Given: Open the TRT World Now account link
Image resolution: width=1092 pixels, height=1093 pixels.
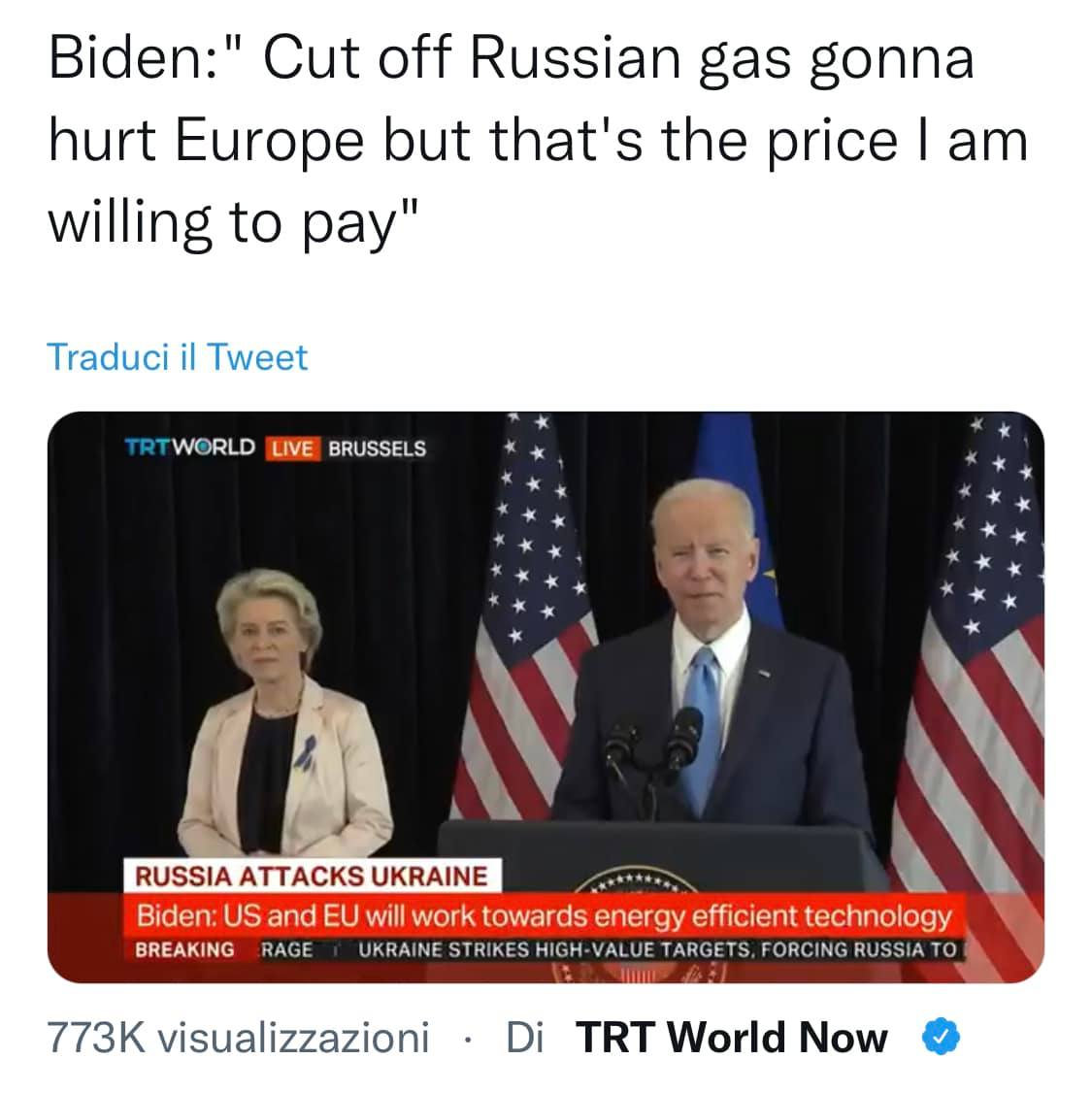Looking at the screenshot, I should point(731,1037).
